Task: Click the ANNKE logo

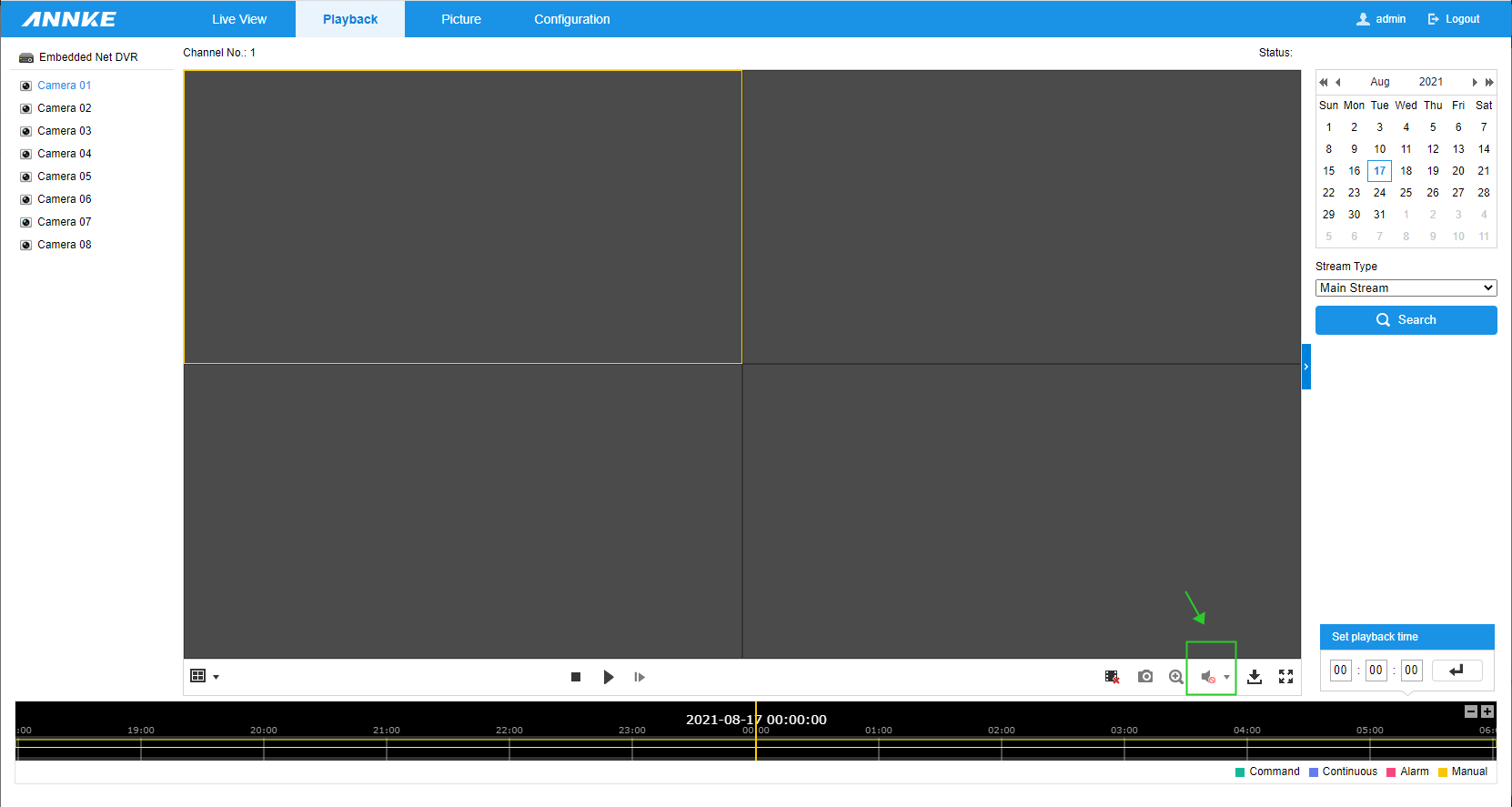Action: tap(69, 19)
